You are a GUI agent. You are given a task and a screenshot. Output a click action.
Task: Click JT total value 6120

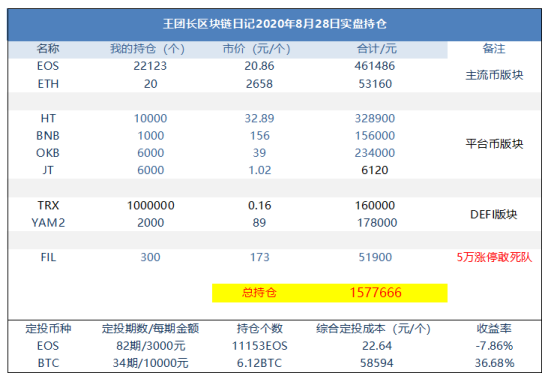coord(375,170)
